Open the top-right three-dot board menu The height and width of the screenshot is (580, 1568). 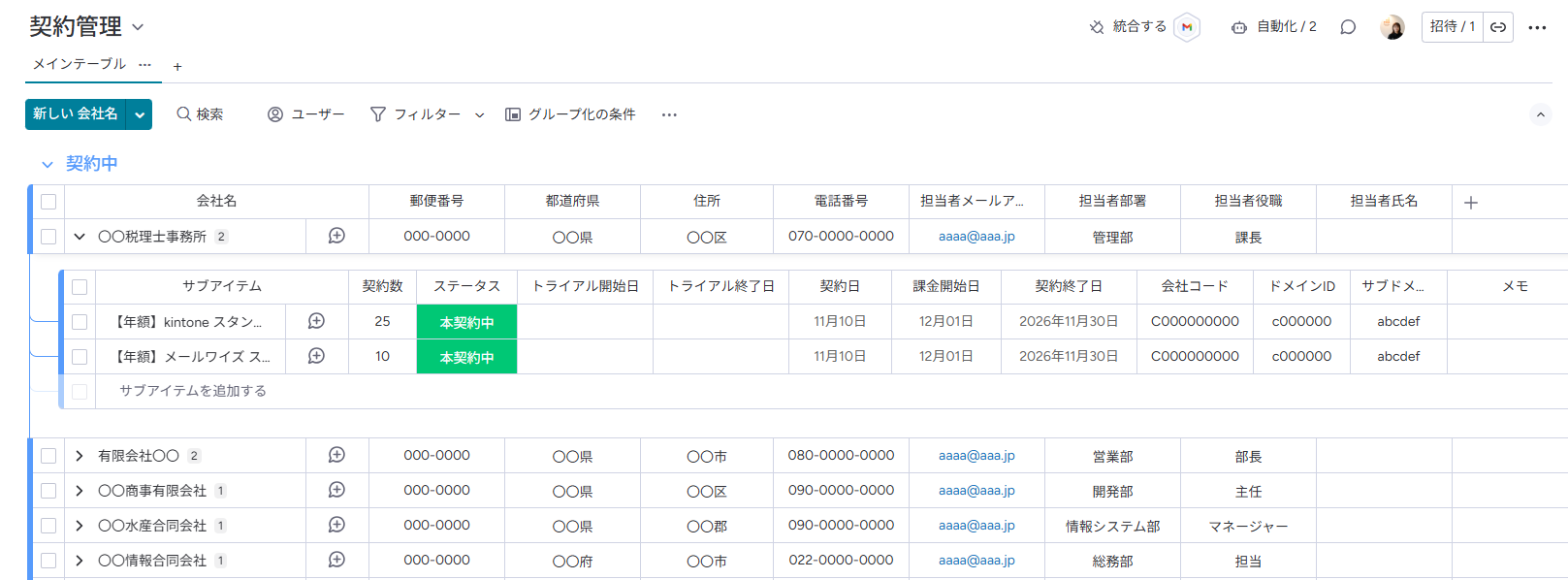point(1537,27)
